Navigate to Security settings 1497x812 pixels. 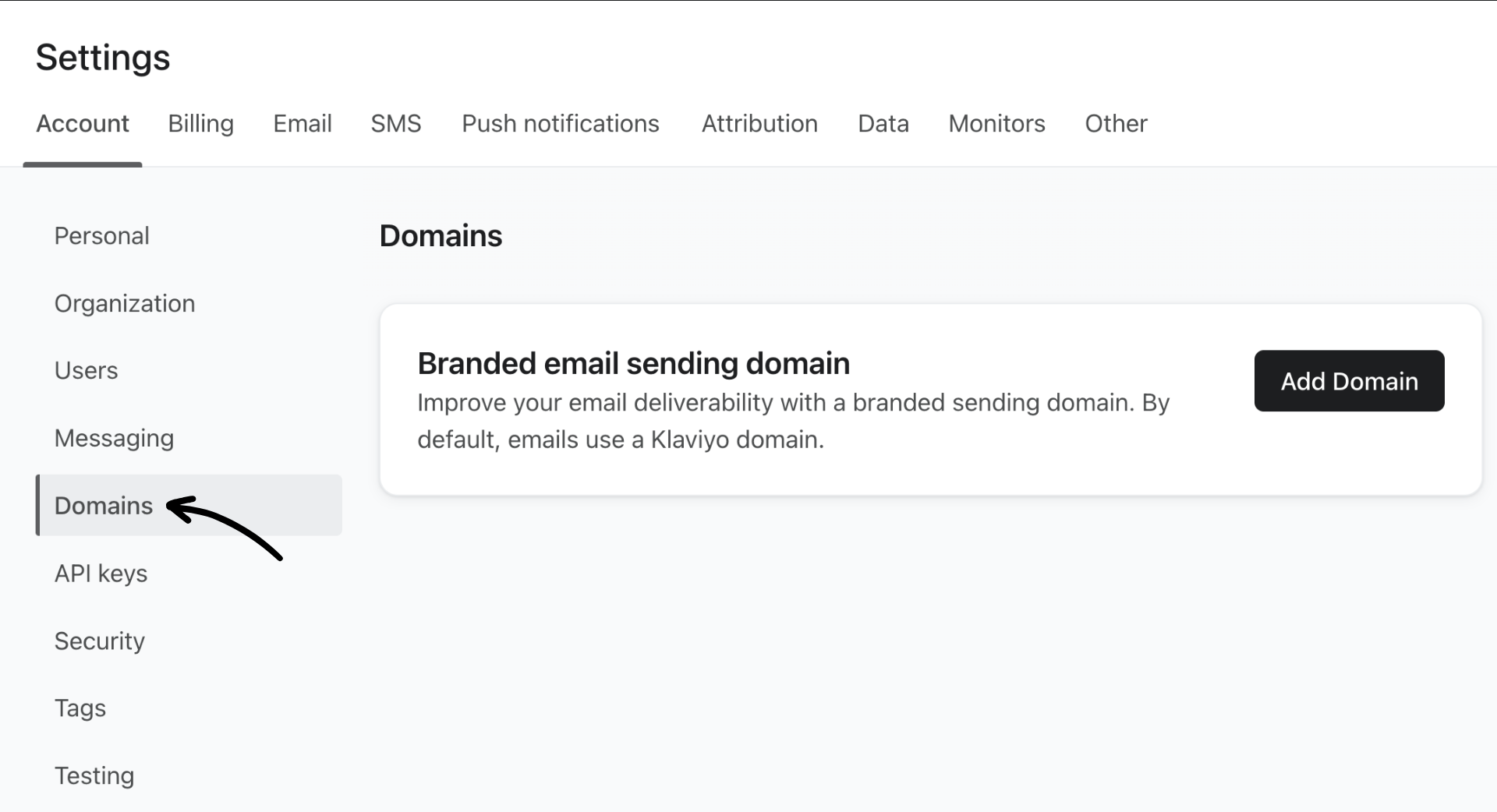[x=99, y=641]
